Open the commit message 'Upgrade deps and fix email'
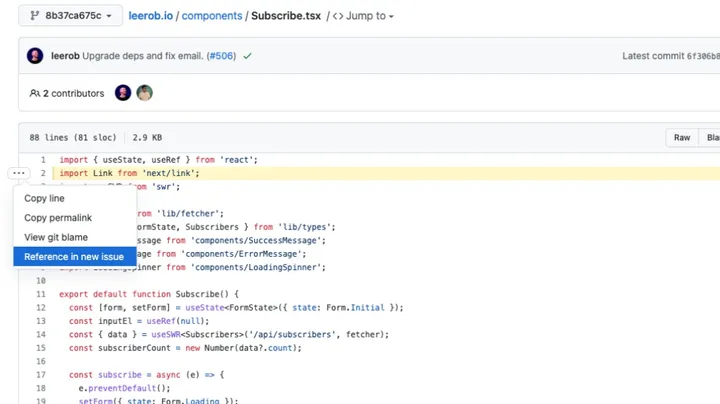The height and width of the screenshot is (404, 720). (x=145, y=56)
